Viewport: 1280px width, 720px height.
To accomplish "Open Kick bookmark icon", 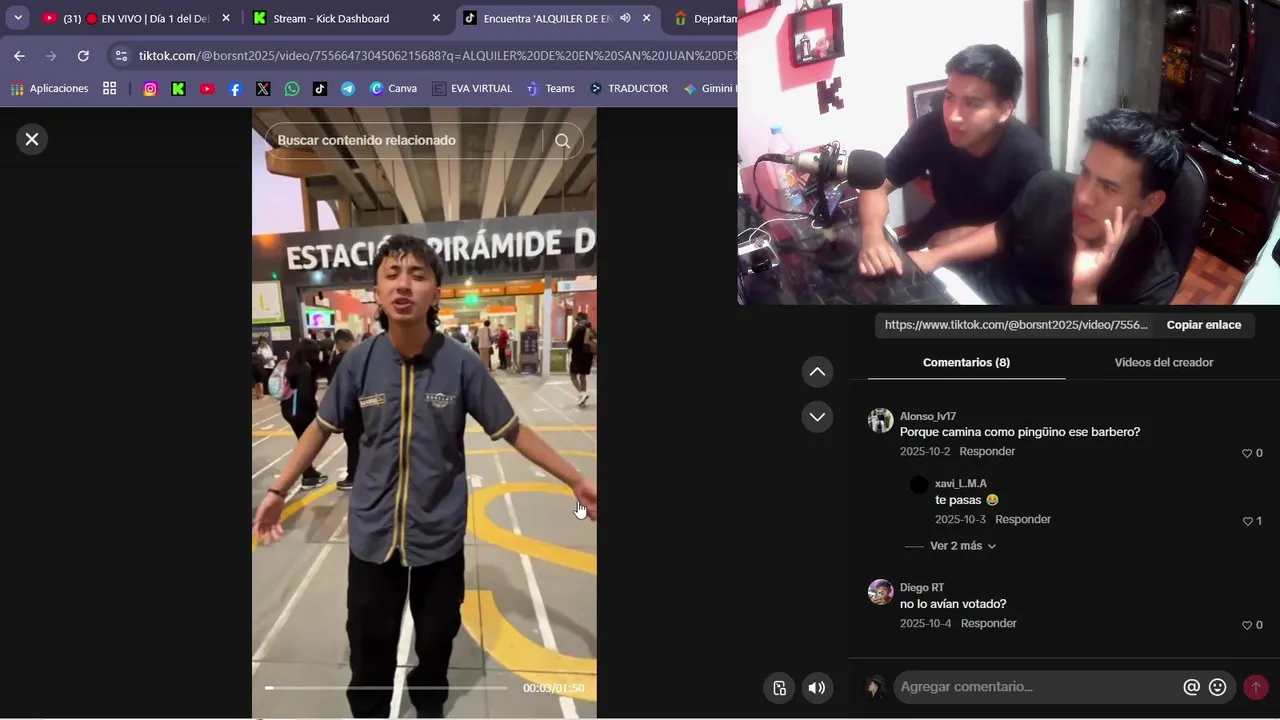I will point(178,89).
